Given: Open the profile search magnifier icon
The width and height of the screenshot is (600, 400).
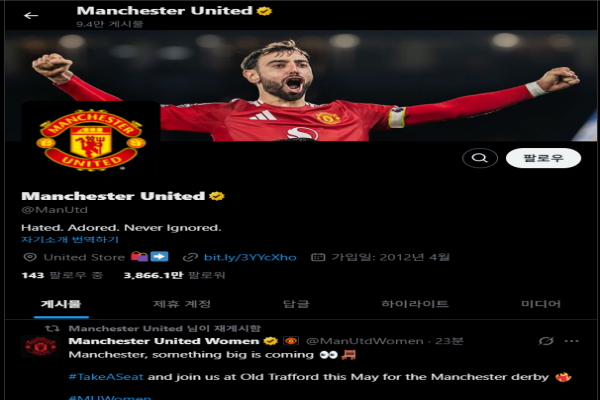Looking at the screenshot, I should (479, 158).
